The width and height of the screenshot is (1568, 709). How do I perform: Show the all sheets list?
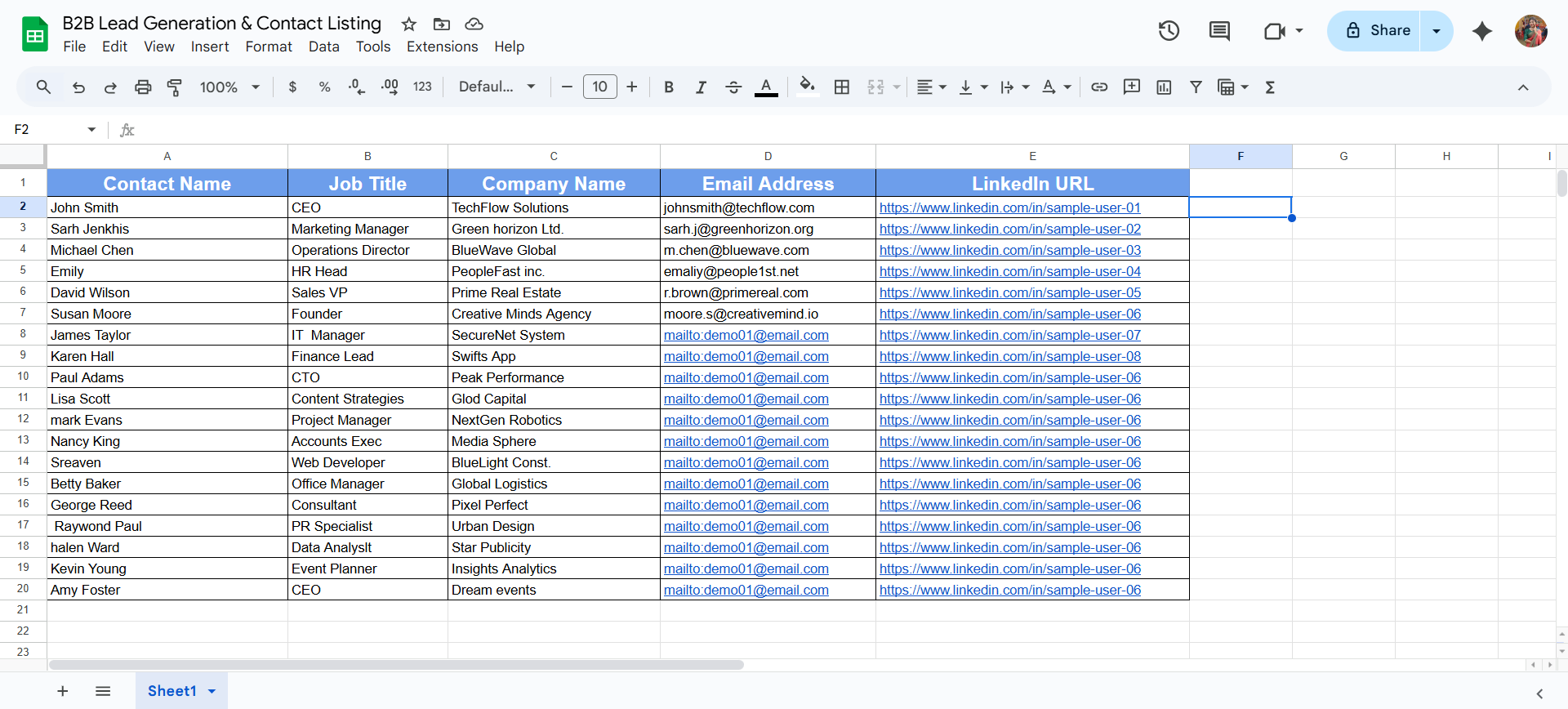coord(103,691)
